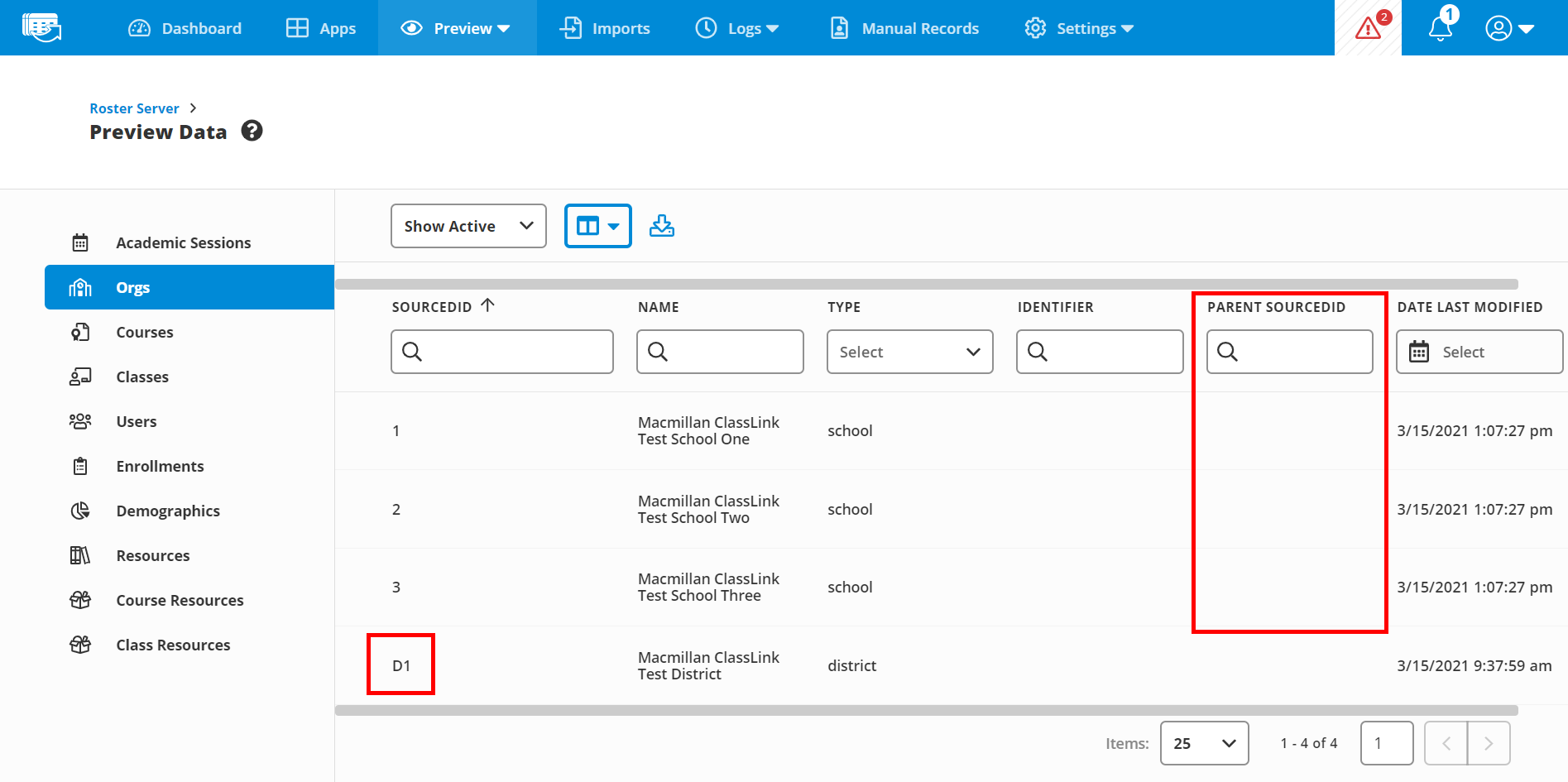Click inside the SOURCEDID search field
1568x782 pixels.
point(501,351)
